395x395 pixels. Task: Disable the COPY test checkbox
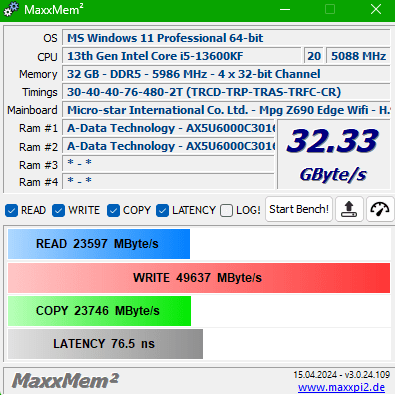(x=113, y=211)
